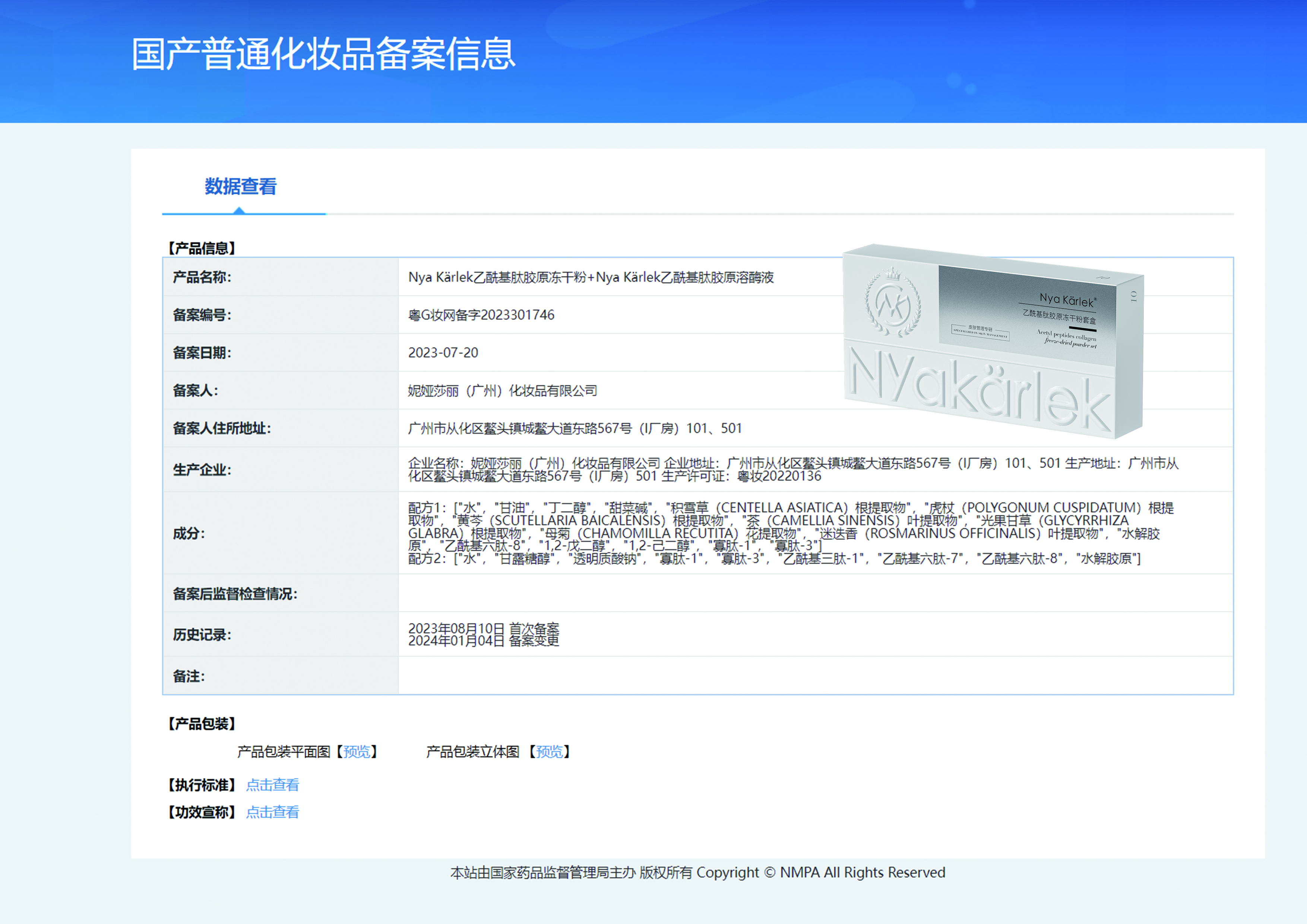Image resolution: width=1307 pixels, height=924 pixels.
Task: Click the 历史记录 row label
Action: (202, 635)
